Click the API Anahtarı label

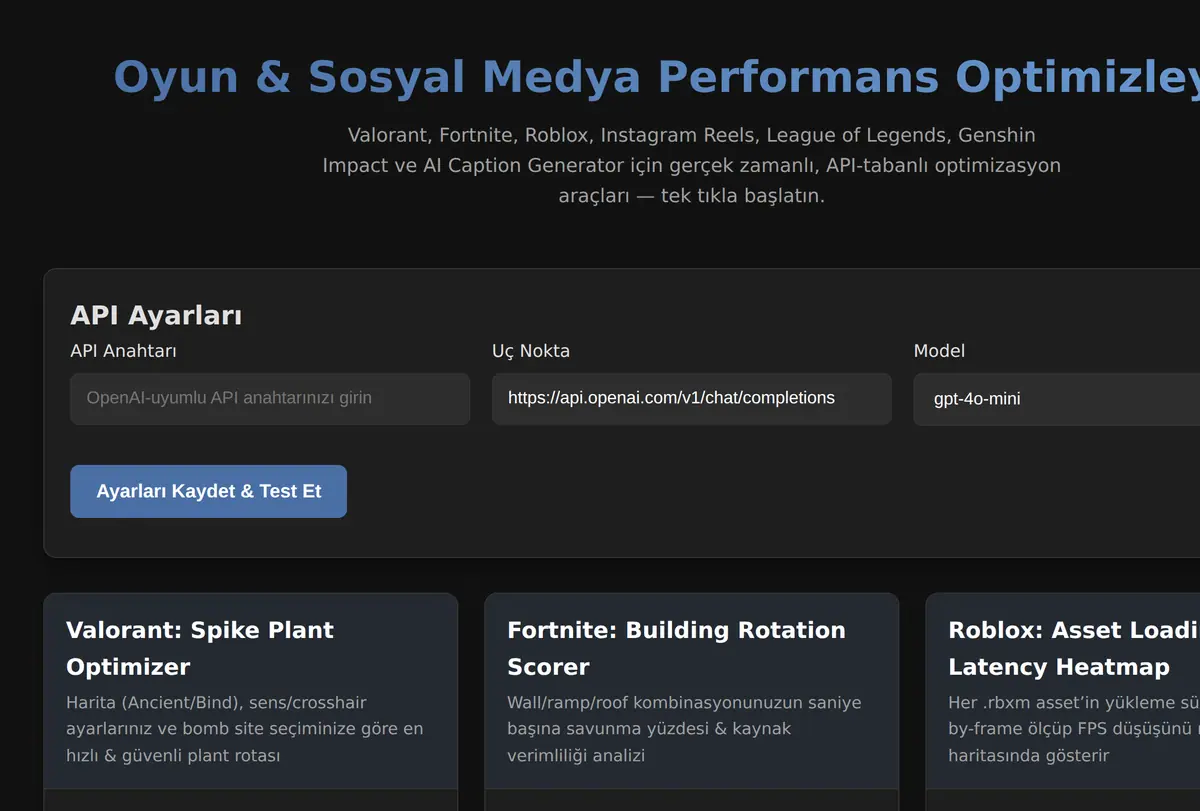tap(124, 351)
